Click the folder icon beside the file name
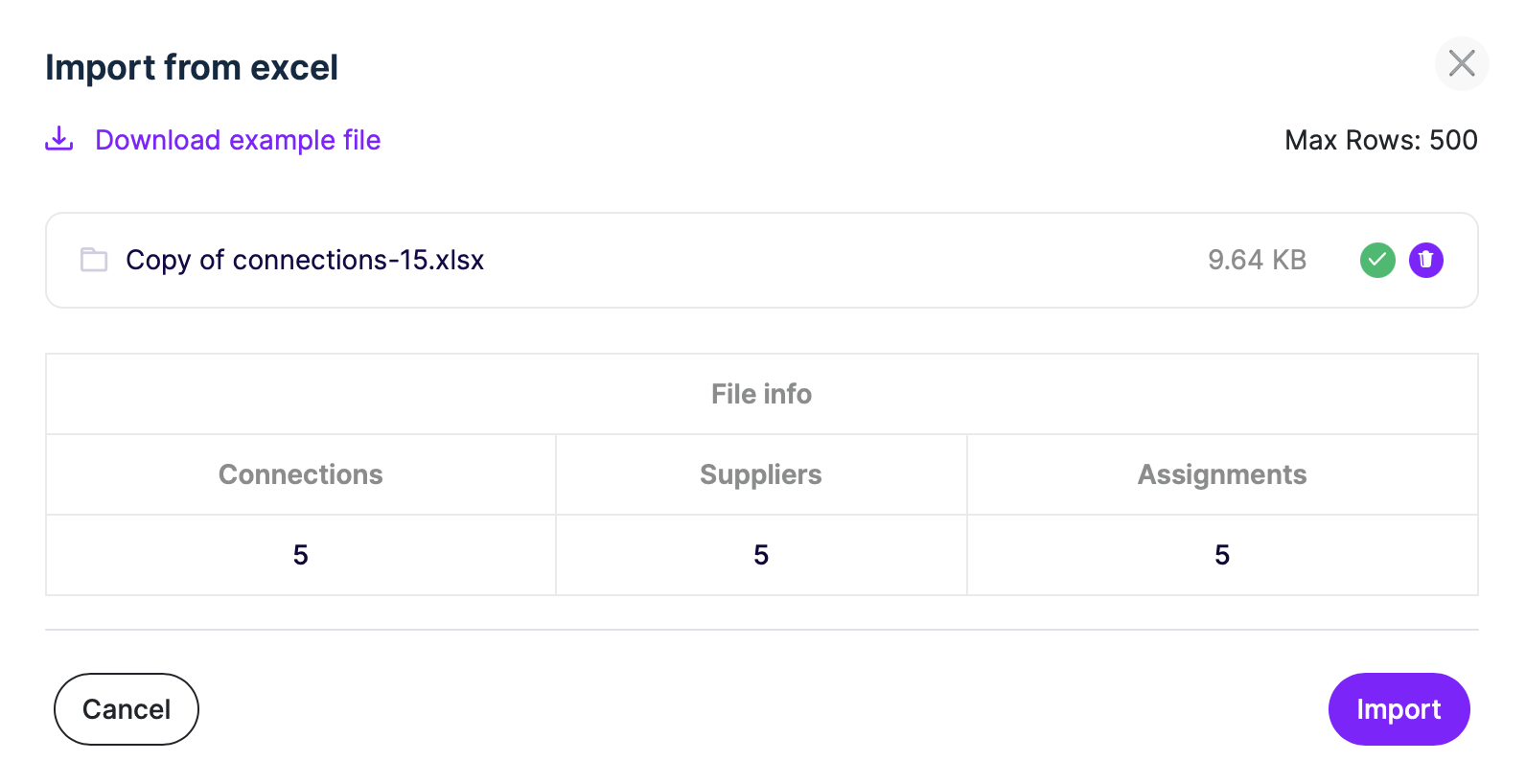 click(94, 260)
